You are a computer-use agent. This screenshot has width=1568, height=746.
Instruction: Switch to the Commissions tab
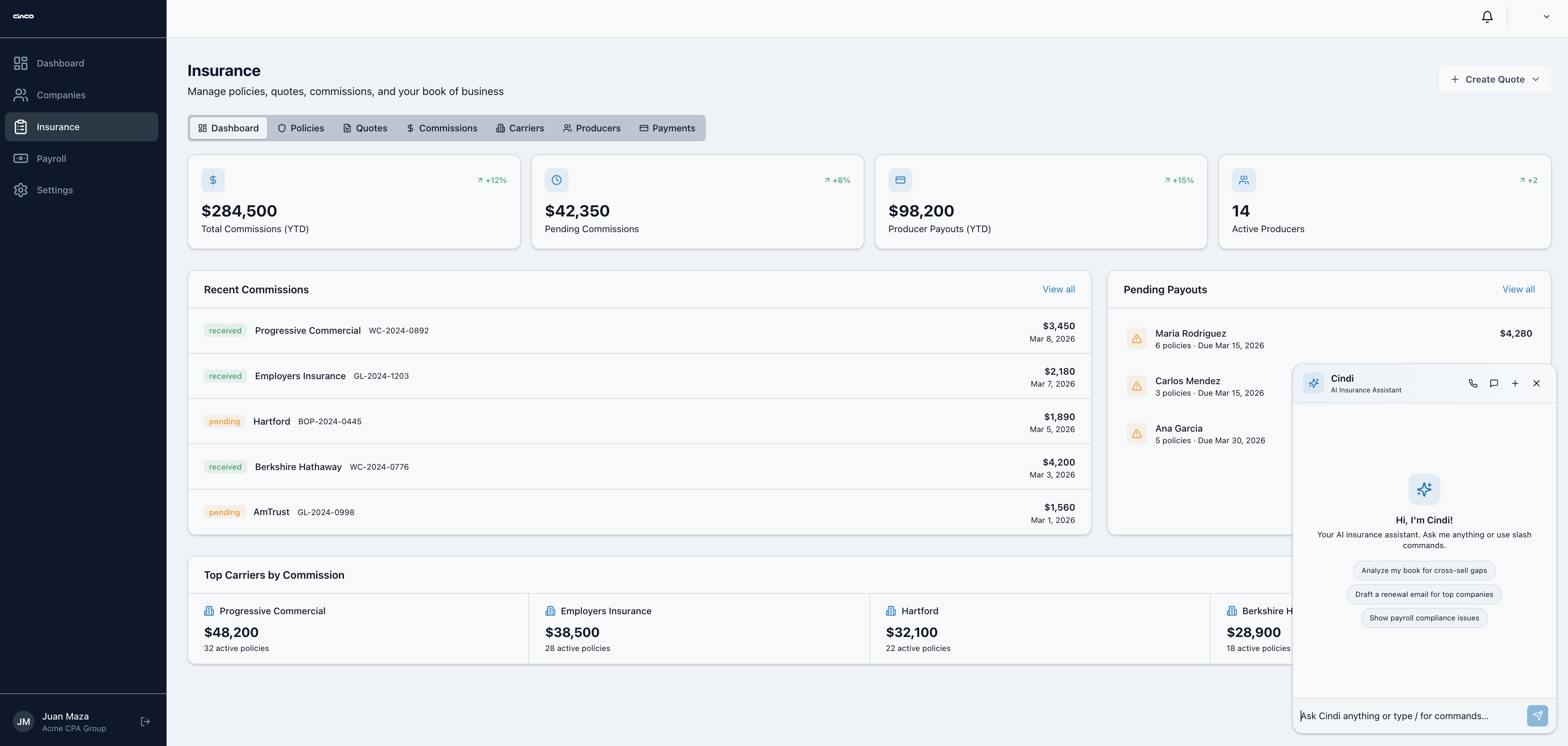[x=442, y=128]
